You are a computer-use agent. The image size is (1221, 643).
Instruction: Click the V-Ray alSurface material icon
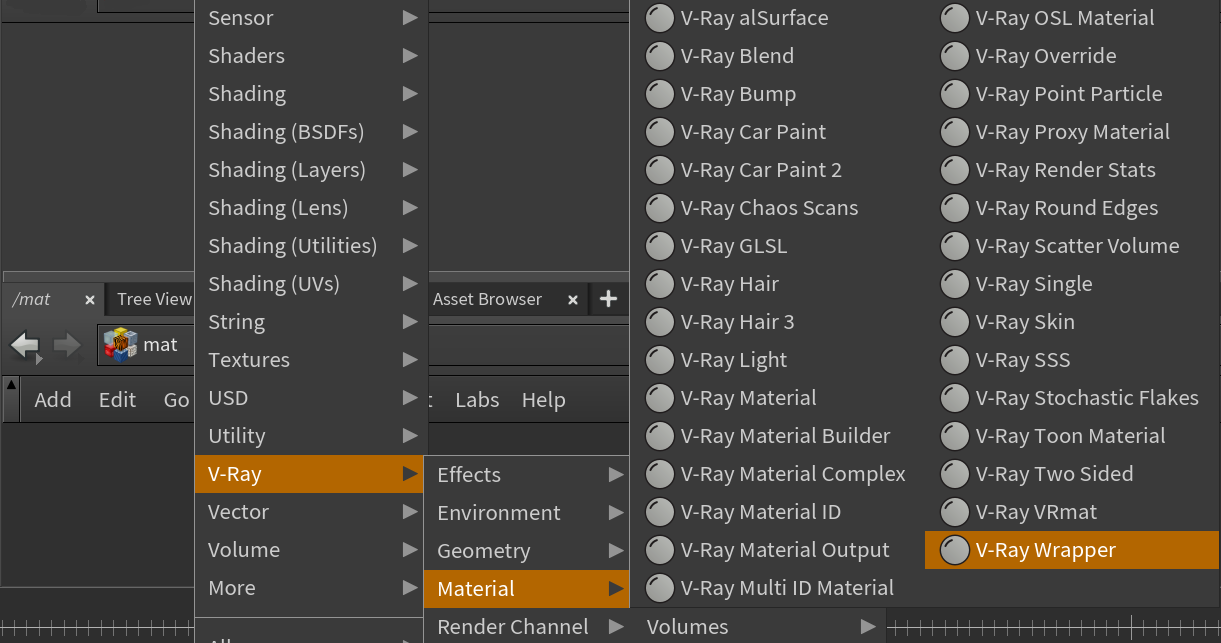pyautogui.click(x=659, y=18)
